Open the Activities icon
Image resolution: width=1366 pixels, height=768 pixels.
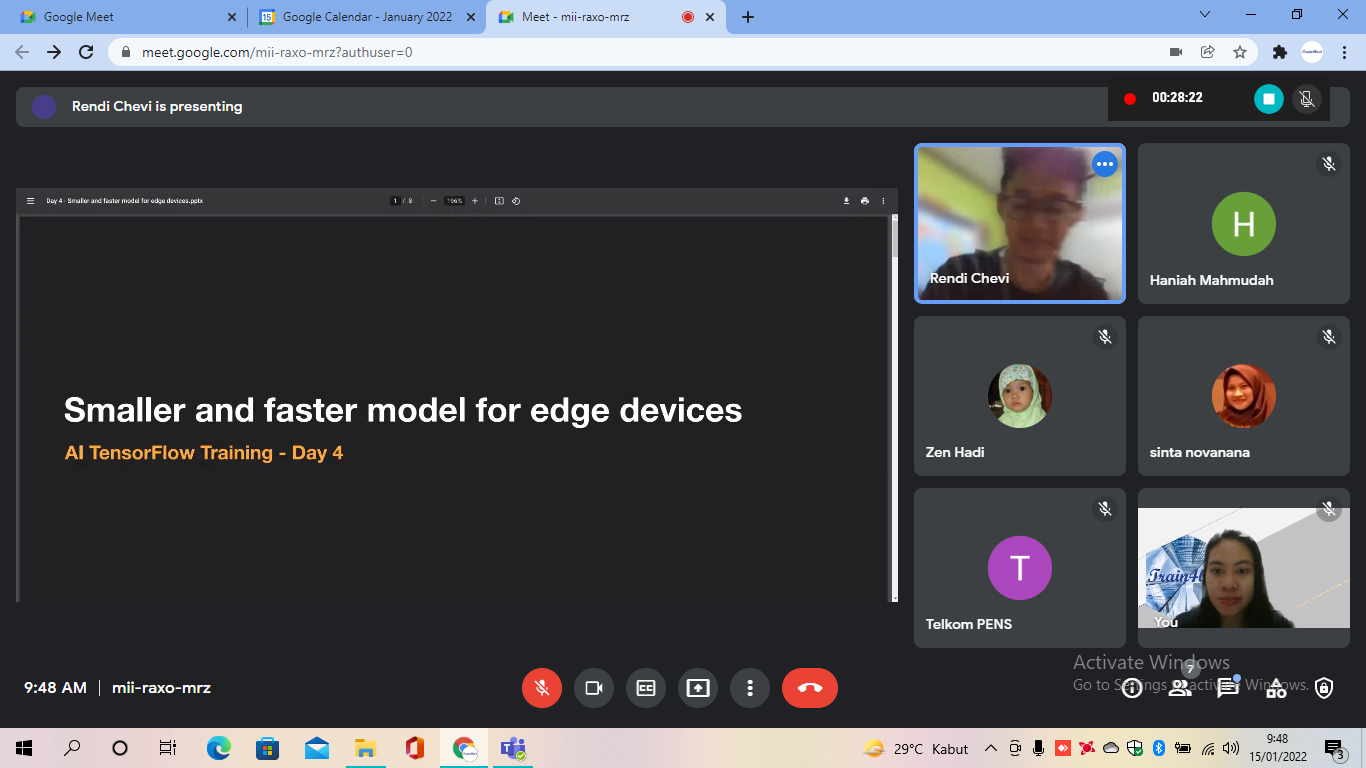[x=1276, y=688]
